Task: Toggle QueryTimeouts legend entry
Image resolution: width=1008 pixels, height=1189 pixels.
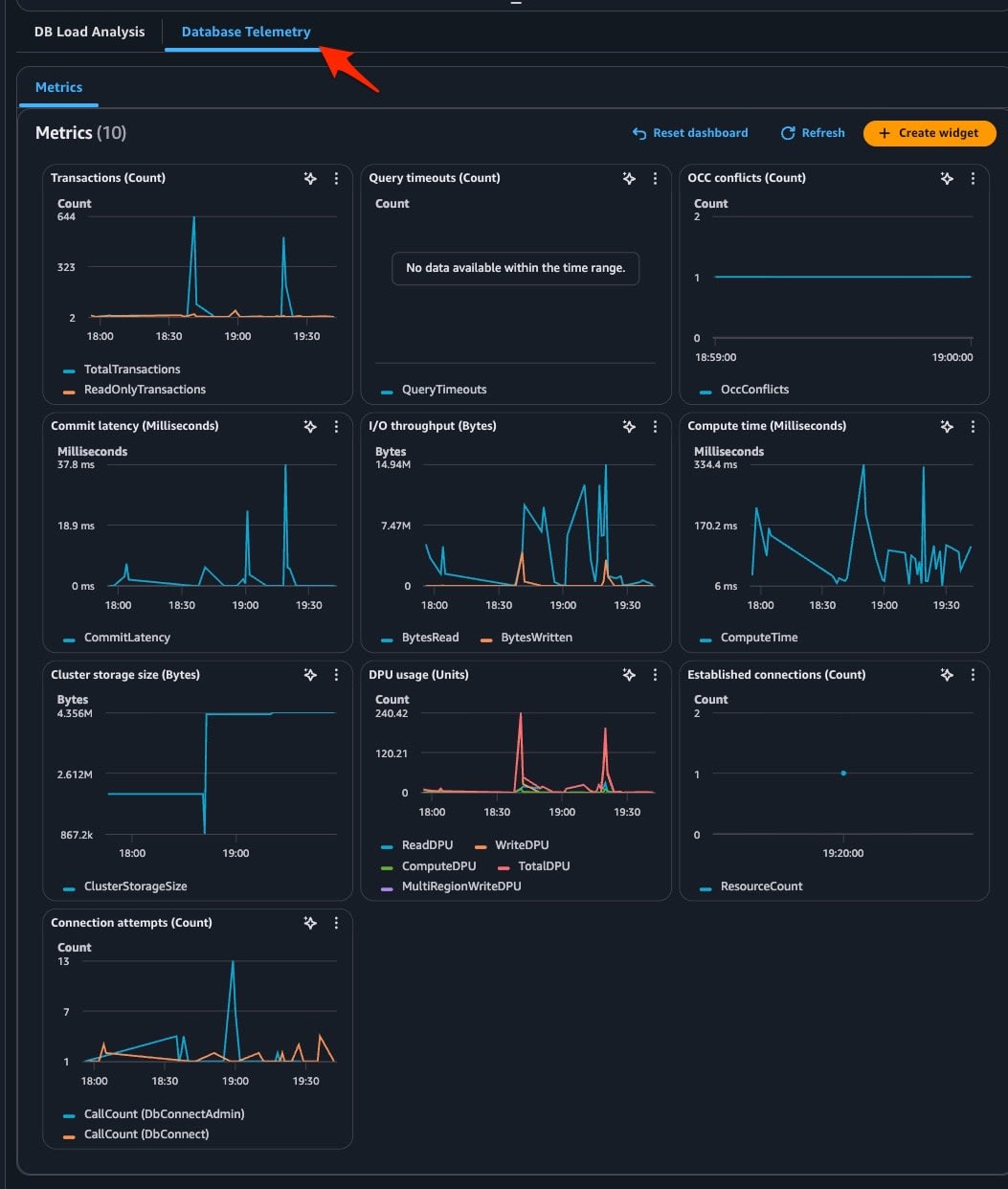Action: 434,390
